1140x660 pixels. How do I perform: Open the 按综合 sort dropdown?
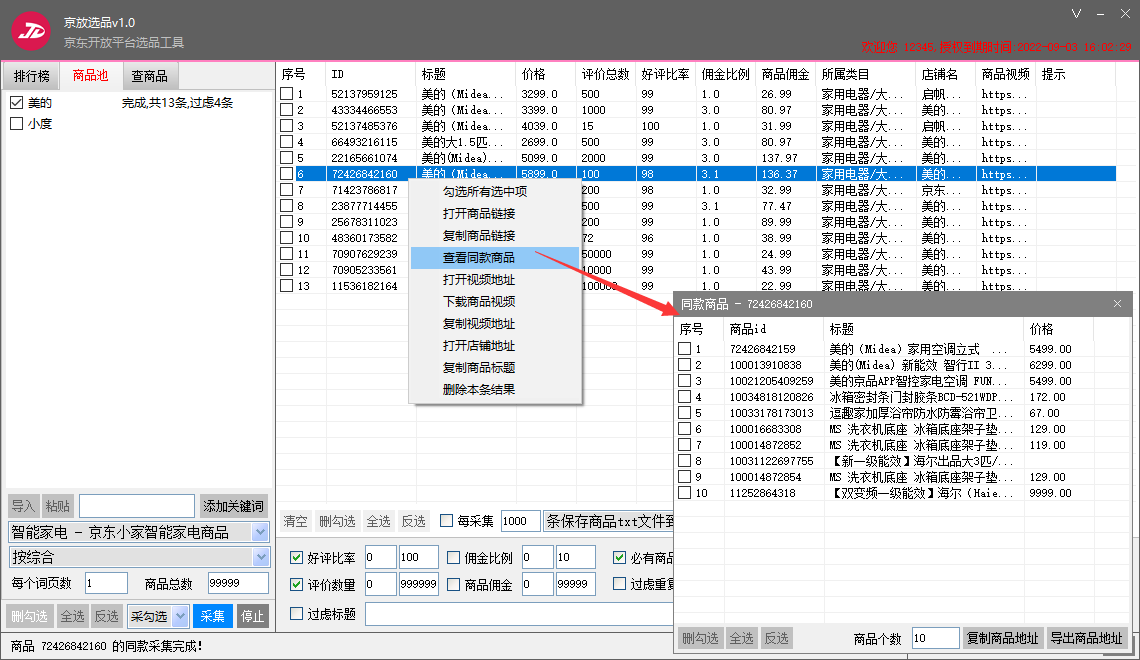[260, 558]
